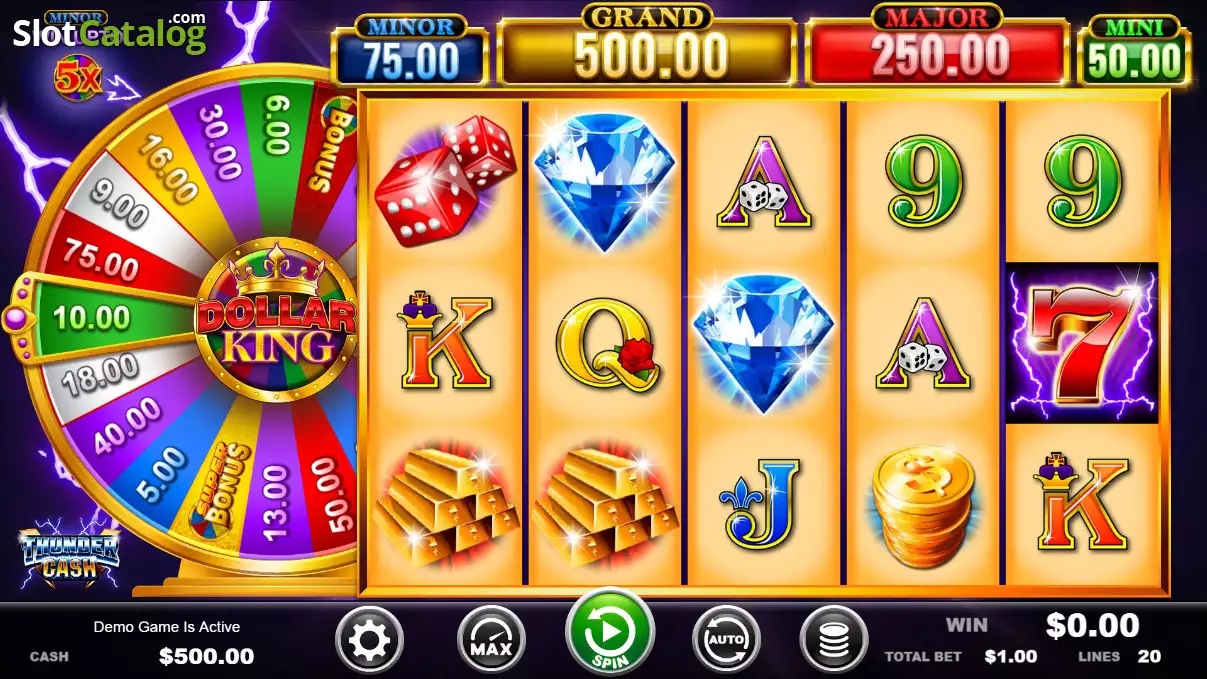The image size is (1207, 679).
Task: Click the red lightning 7 symbol
Action: point(1082,343)
